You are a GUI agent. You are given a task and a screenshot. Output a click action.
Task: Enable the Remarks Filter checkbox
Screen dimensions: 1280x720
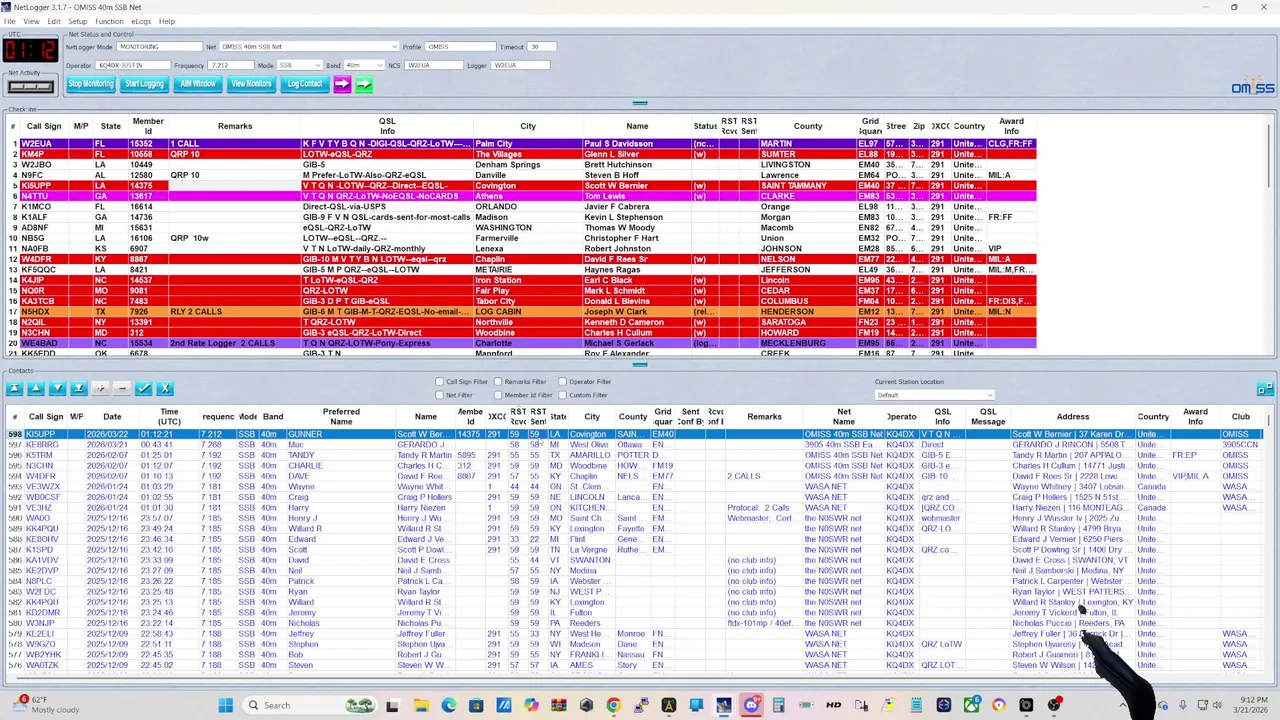[x=498, y=381]
